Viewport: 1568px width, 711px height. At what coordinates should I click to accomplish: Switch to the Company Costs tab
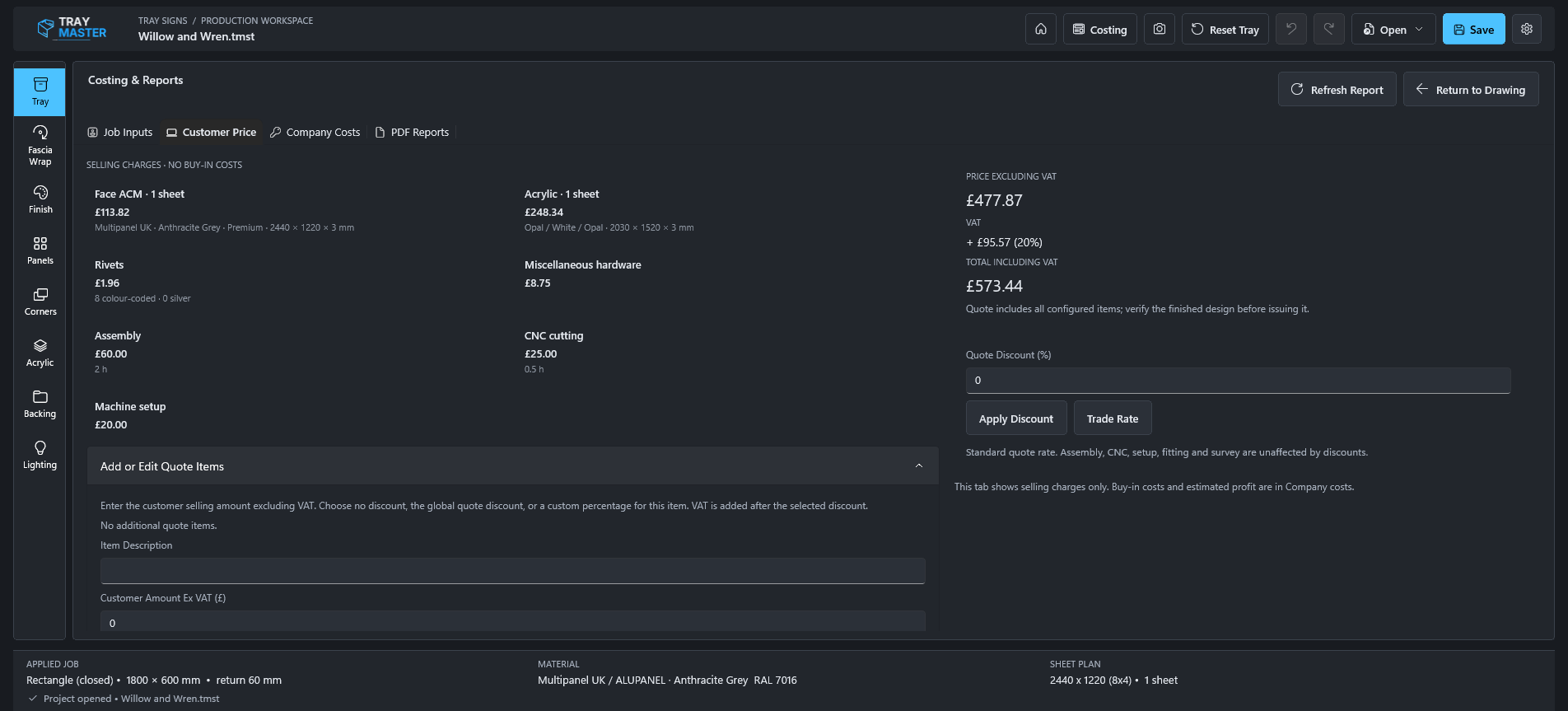coord(315,132)
